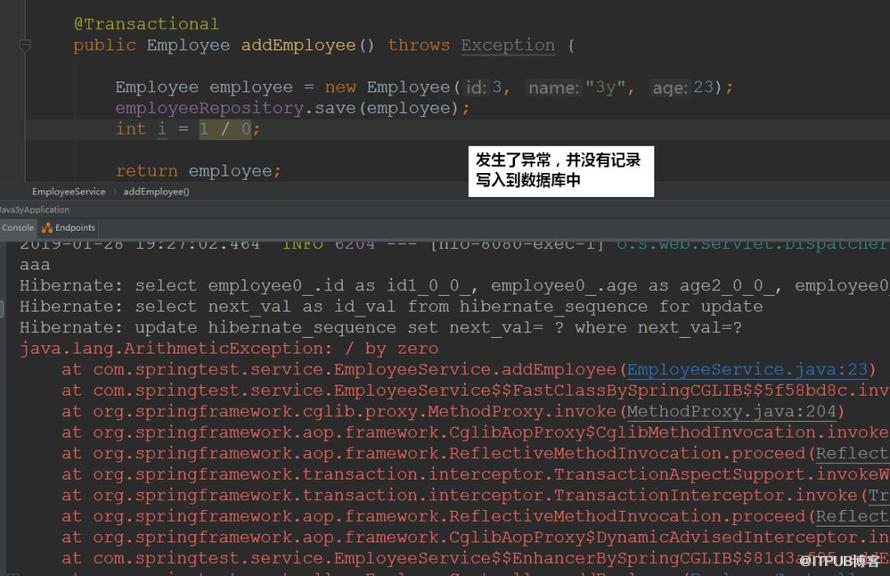Select EmployeeService in the breadcrumb bar
This screenshot has width=890, height=576.
69,192
